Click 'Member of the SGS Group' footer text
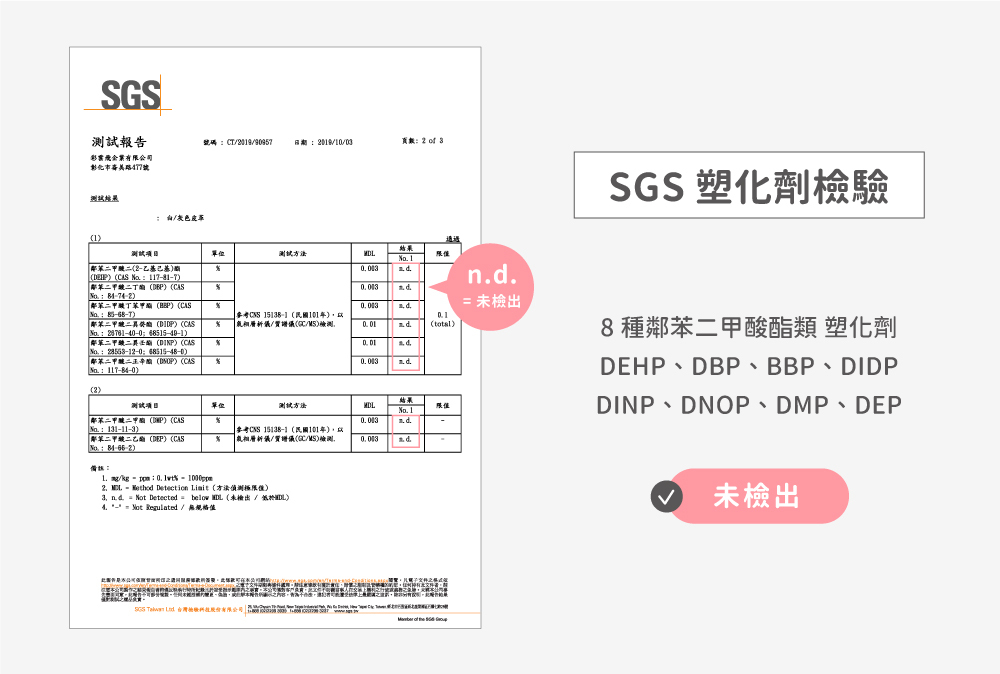The image size is (1000, 674). click(x=422, y=619)
